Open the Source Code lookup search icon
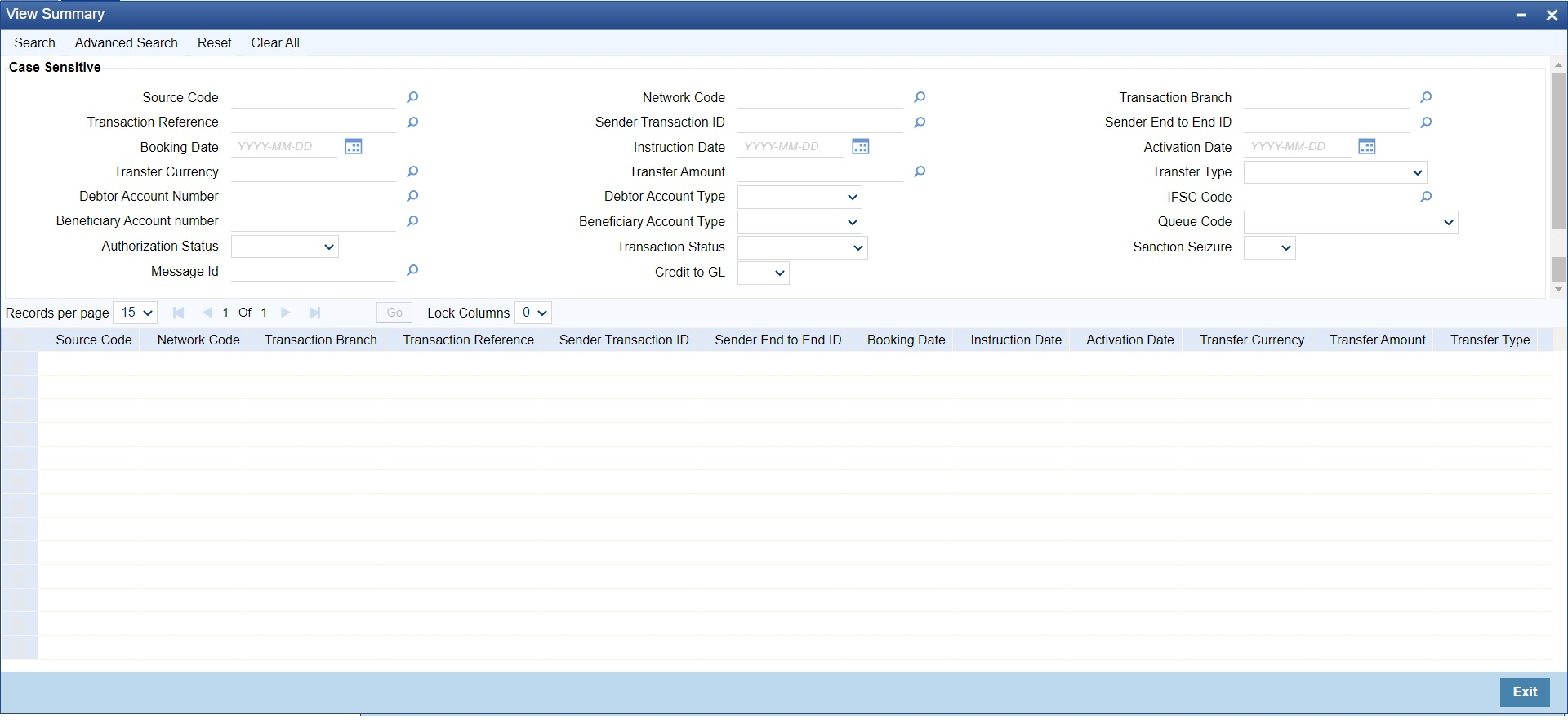This screenshot has height=720, width=1568. 412,97
